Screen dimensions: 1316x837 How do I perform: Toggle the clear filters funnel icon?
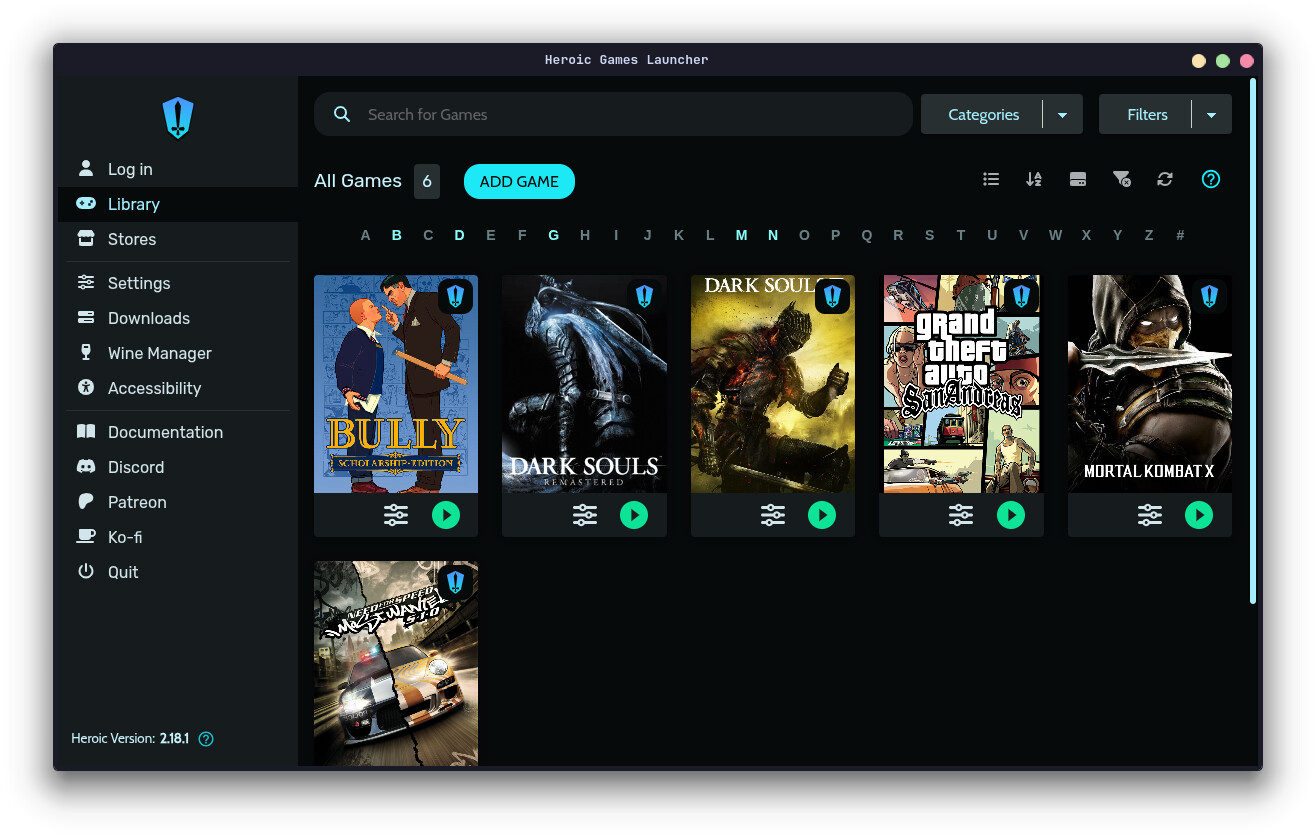click(1121, 179)
